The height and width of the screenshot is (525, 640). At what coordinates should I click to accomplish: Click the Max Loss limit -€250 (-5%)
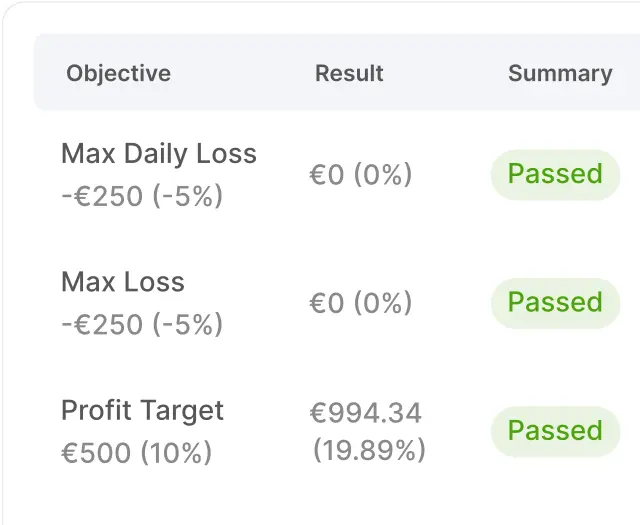click(142, 324)
